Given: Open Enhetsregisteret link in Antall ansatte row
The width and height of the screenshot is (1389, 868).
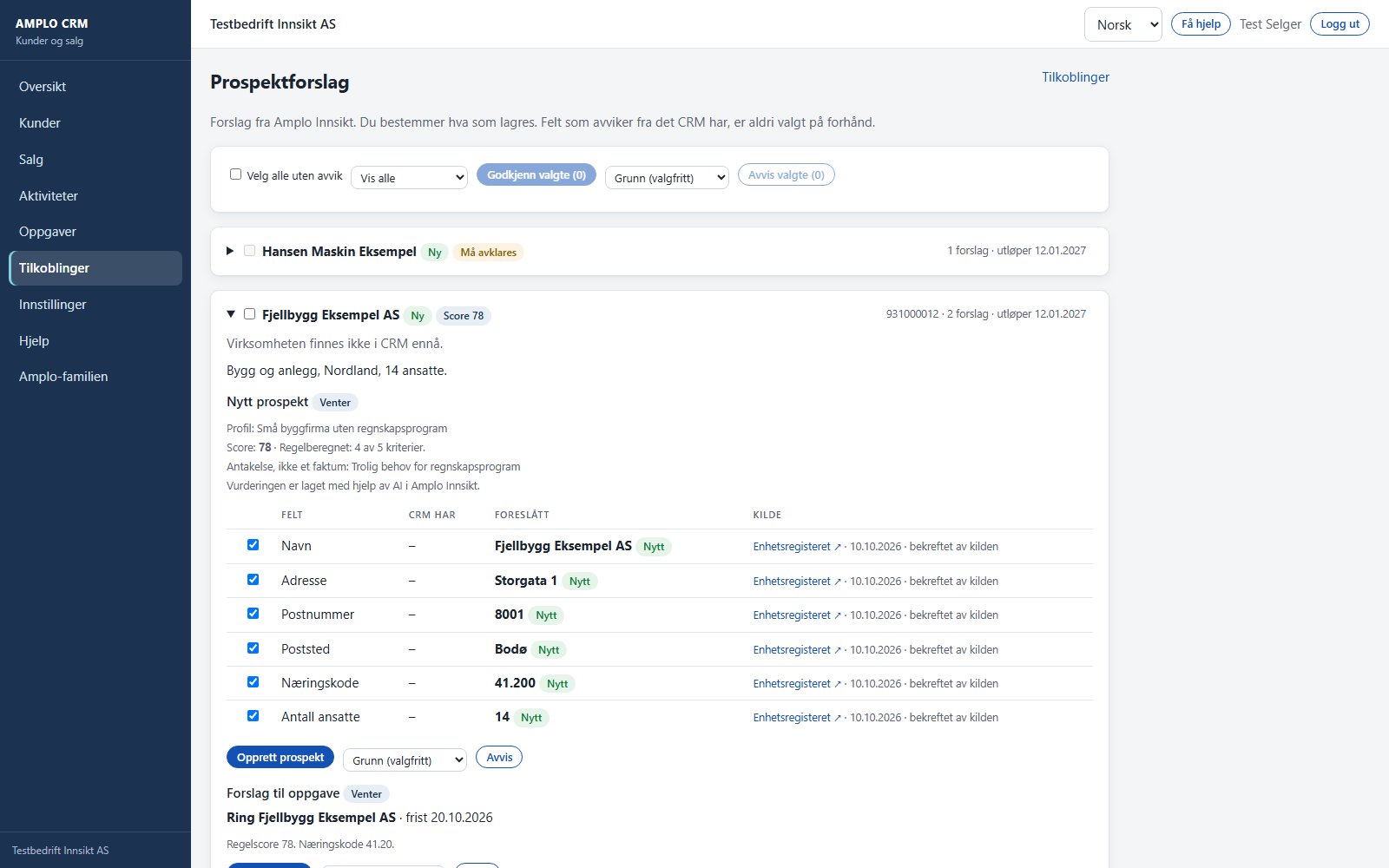Looking at the screenshot, I should coord(797,718).
